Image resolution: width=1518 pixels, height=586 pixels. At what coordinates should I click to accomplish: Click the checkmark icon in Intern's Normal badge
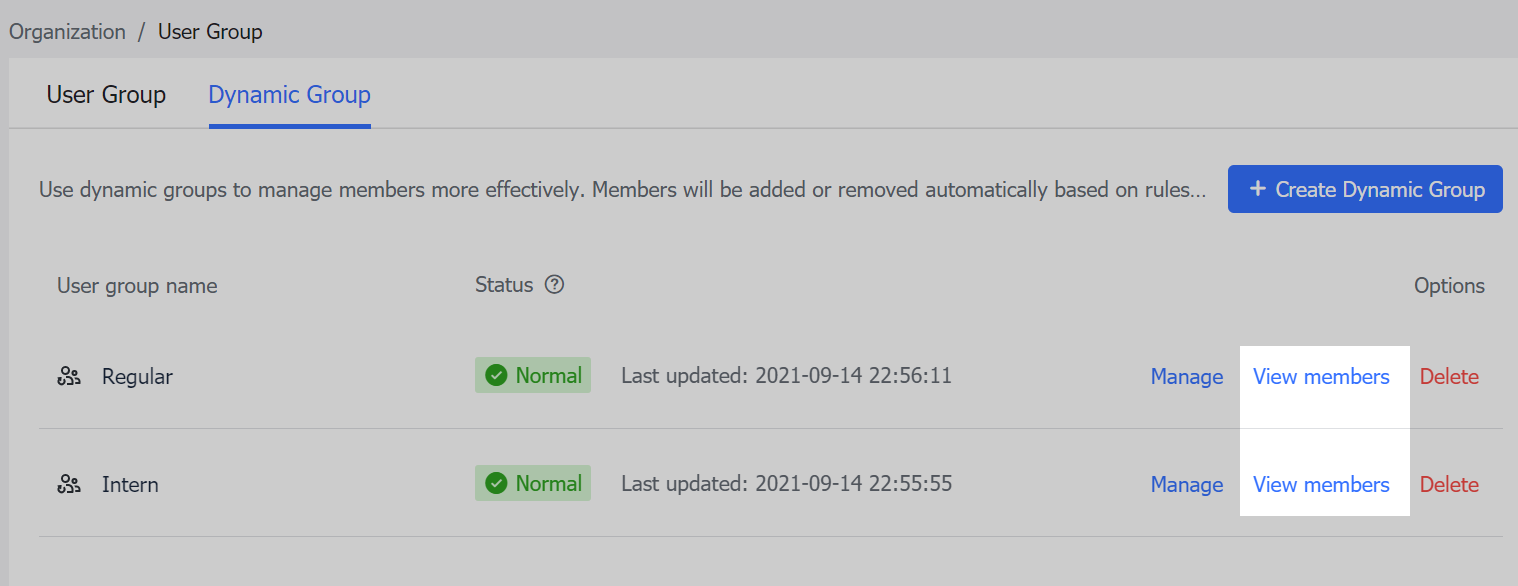pyautogui.click(x=497, y=483)
